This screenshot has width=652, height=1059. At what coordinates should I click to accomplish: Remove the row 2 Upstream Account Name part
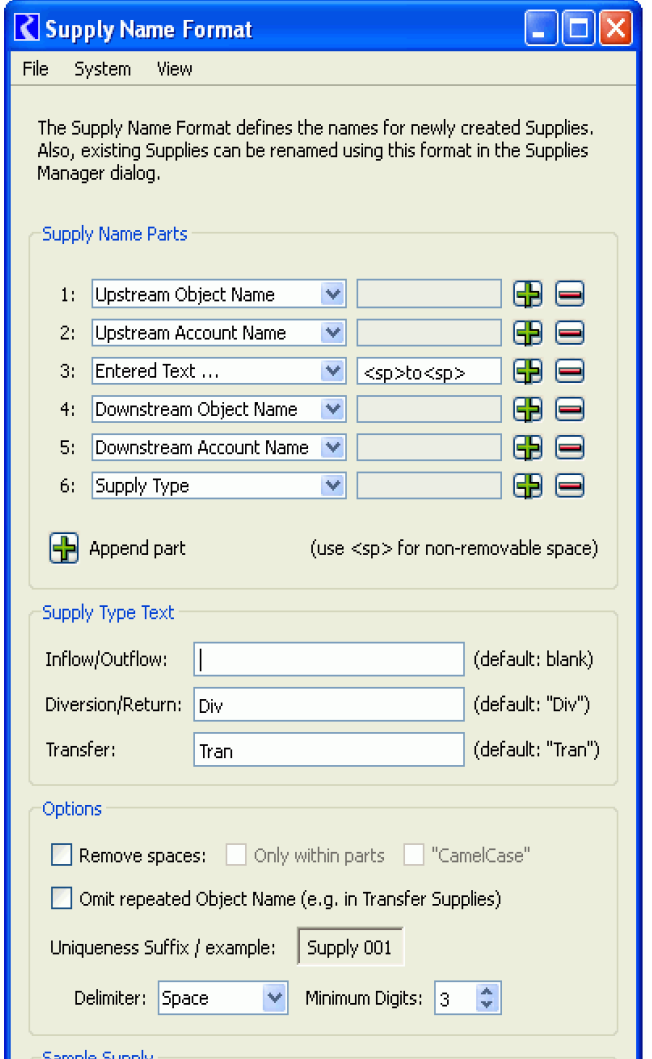[569, 333]
